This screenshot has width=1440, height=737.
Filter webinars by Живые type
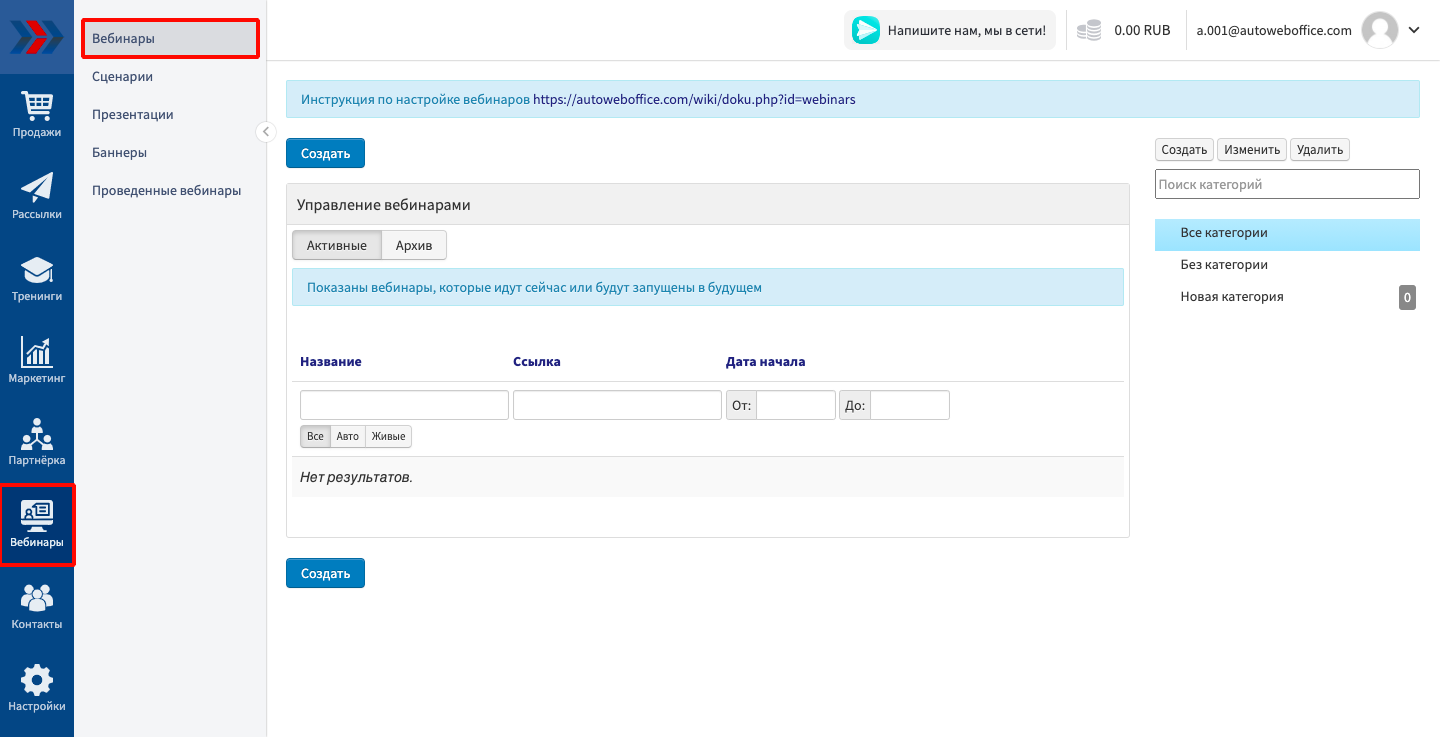tap(388, 437)
